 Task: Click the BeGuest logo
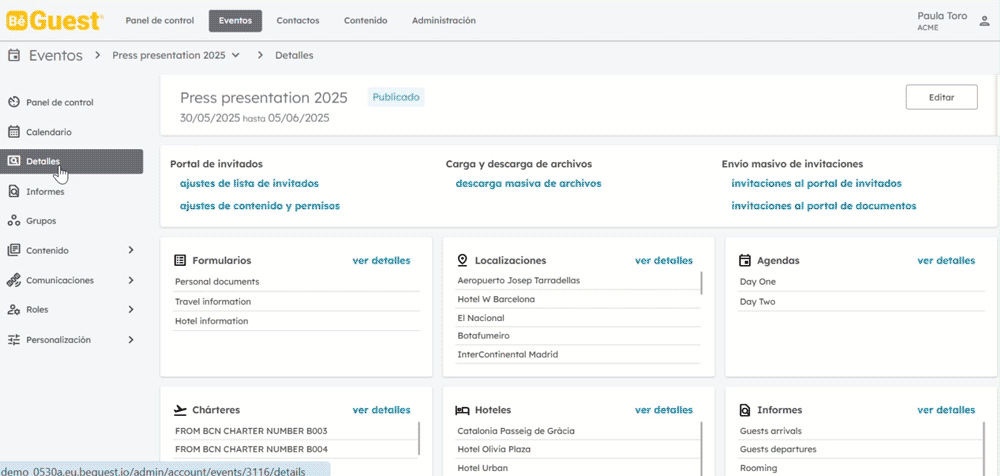pyautogui.click(x=54, y=20)
